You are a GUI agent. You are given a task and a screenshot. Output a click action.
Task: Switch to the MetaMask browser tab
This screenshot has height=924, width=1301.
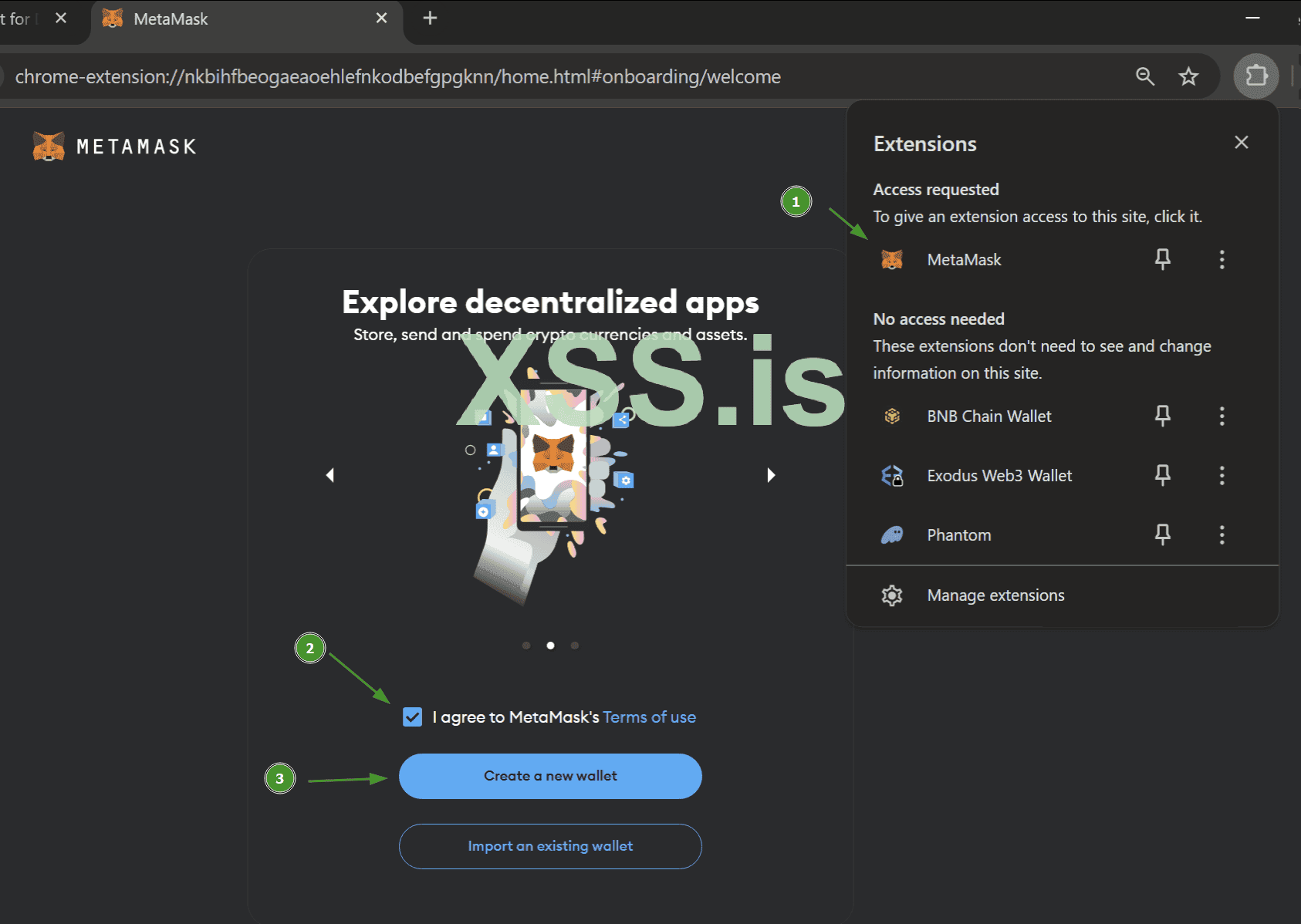pyautogui.click(x=247, y=19)
